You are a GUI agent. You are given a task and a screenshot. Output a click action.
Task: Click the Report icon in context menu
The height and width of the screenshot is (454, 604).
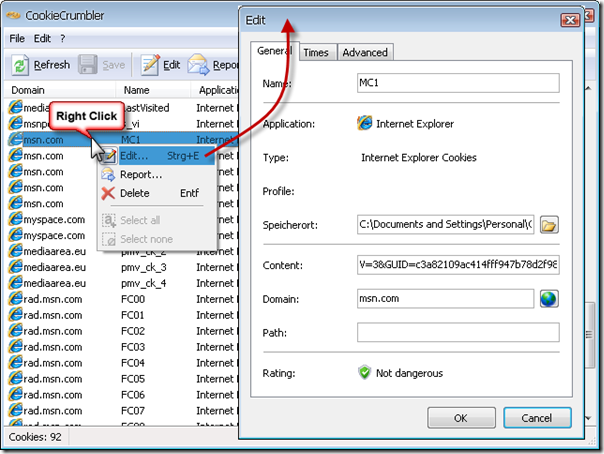point(108,175)
